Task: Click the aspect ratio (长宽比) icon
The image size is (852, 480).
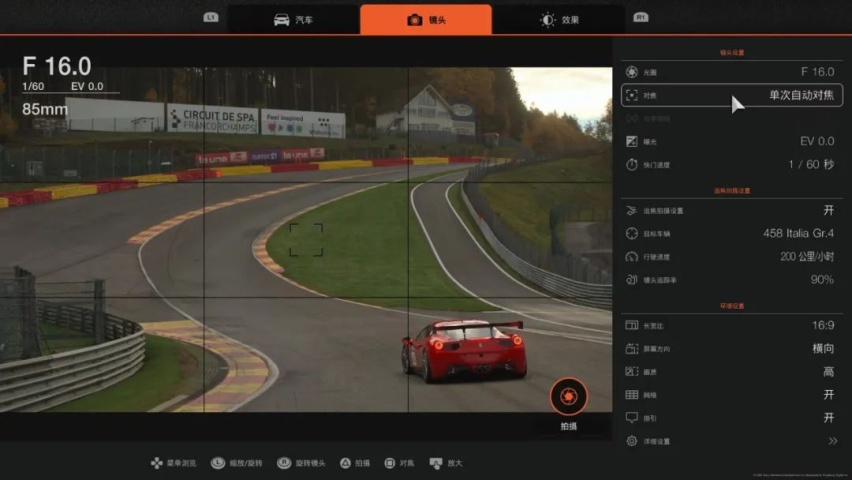Action: pos(631,325)
